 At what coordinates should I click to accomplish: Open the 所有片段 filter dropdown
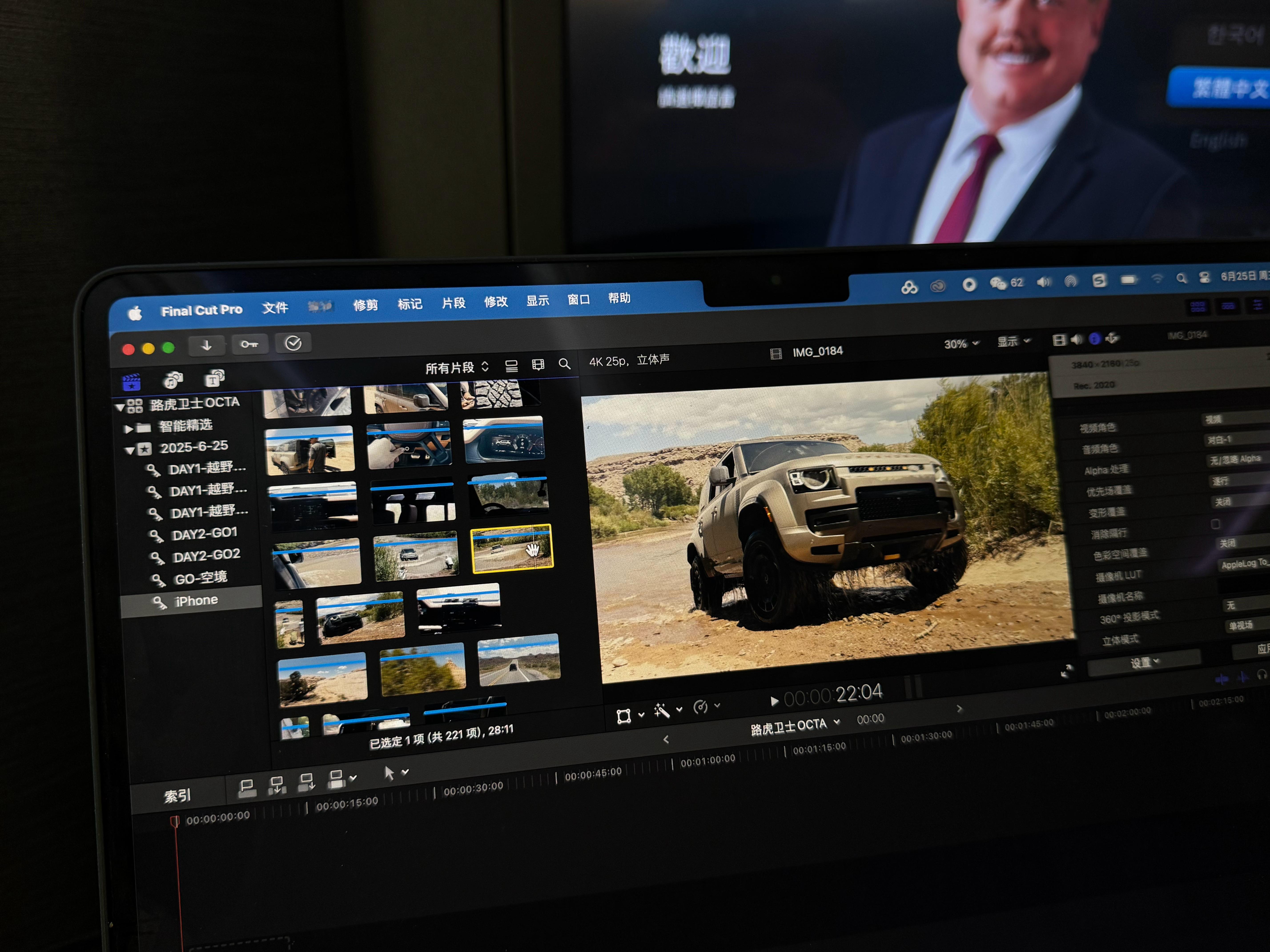point(457,367)
